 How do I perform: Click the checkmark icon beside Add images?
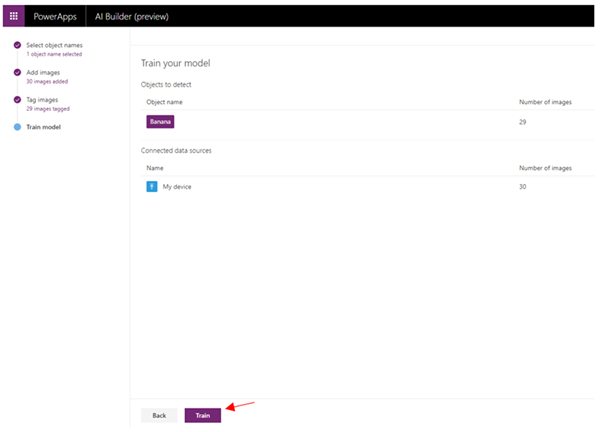[17, 73]
